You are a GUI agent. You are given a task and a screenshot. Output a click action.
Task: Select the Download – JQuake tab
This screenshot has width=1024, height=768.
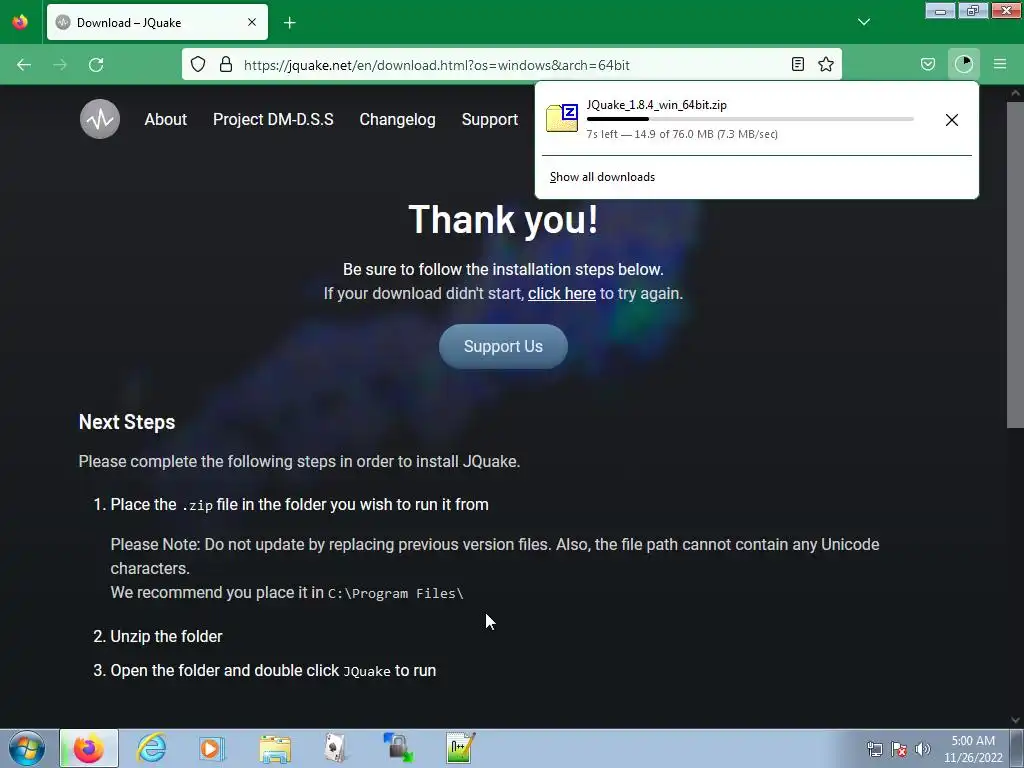pyautogui.click(x=157, y=22)
